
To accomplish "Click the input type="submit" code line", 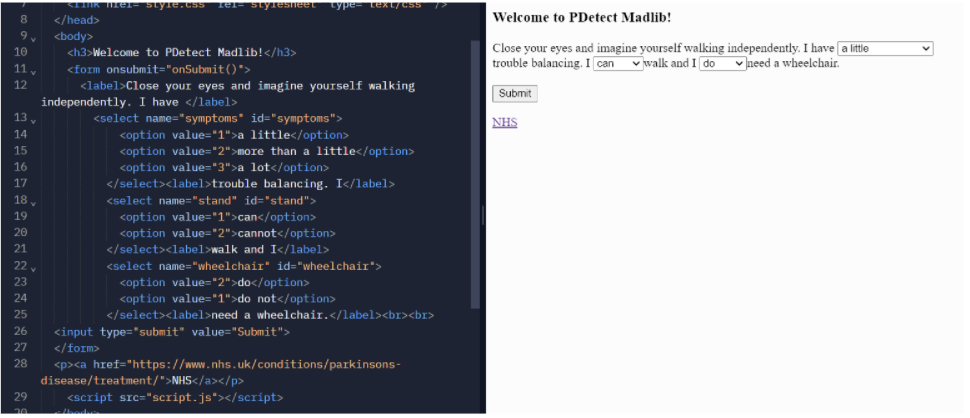I will (x=172, y=331).
